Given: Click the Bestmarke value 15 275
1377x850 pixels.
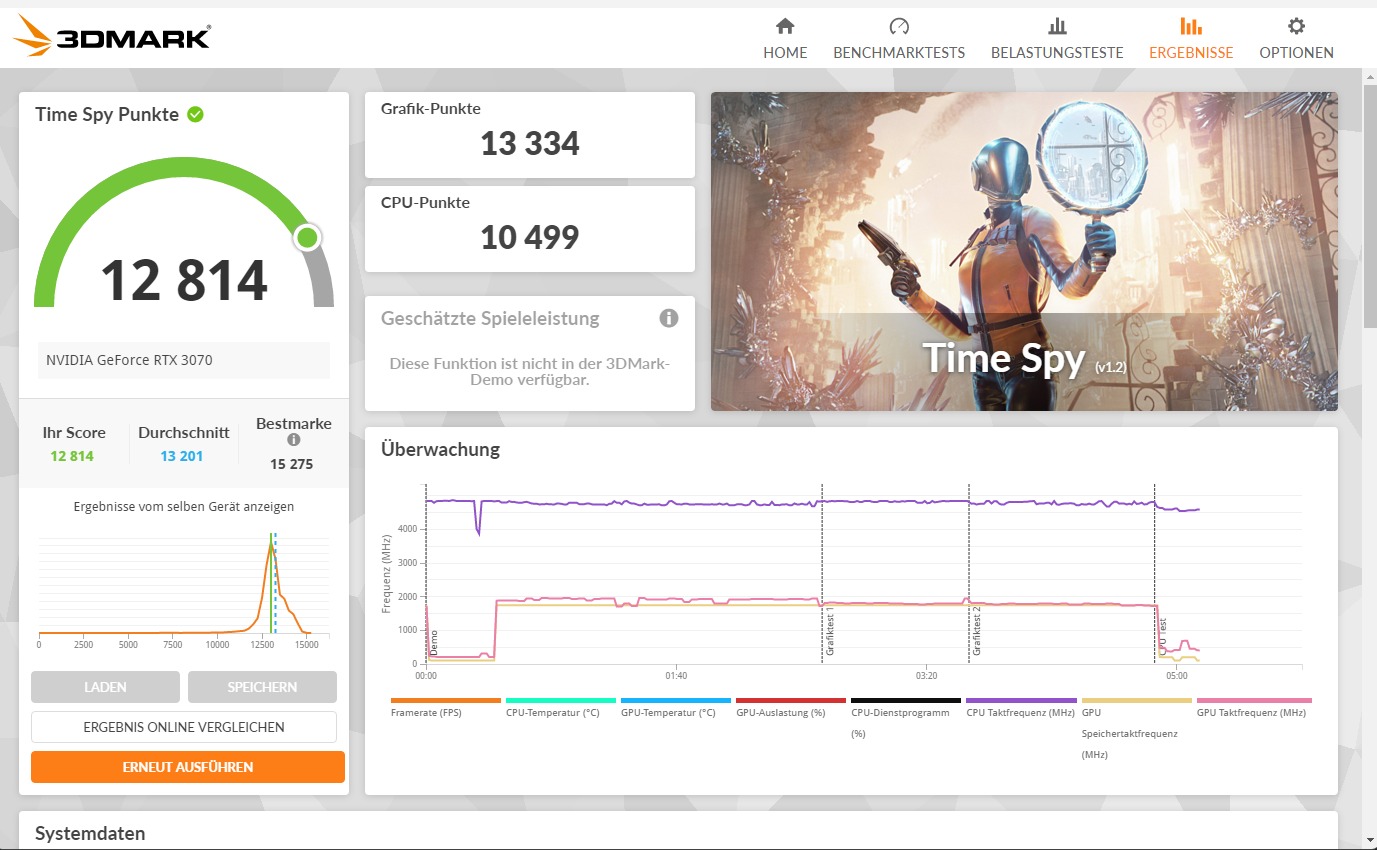Looking at the screenshot, I should 292,464.
